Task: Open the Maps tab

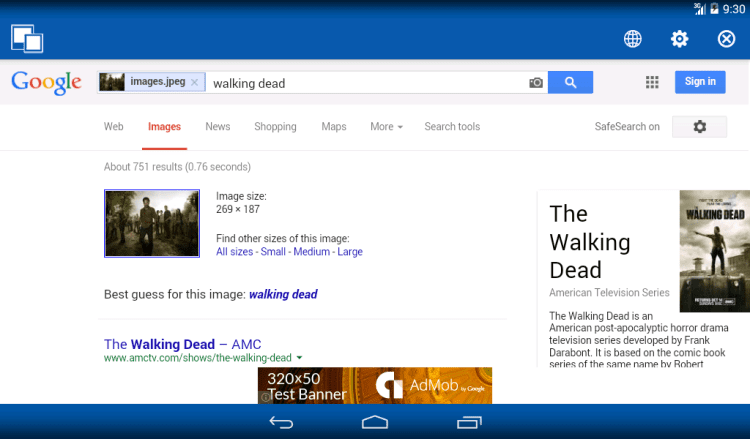Action: click(334, 127)
